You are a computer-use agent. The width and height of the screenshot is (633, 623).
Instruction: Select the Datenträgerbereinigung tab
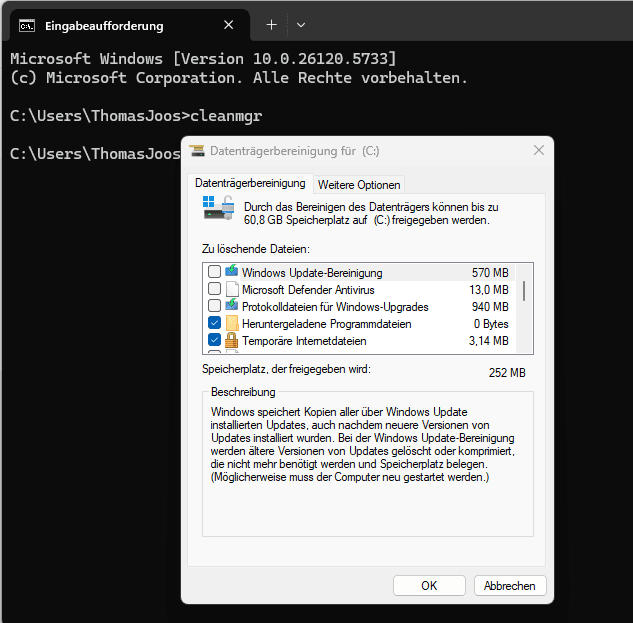click(250, 184)
